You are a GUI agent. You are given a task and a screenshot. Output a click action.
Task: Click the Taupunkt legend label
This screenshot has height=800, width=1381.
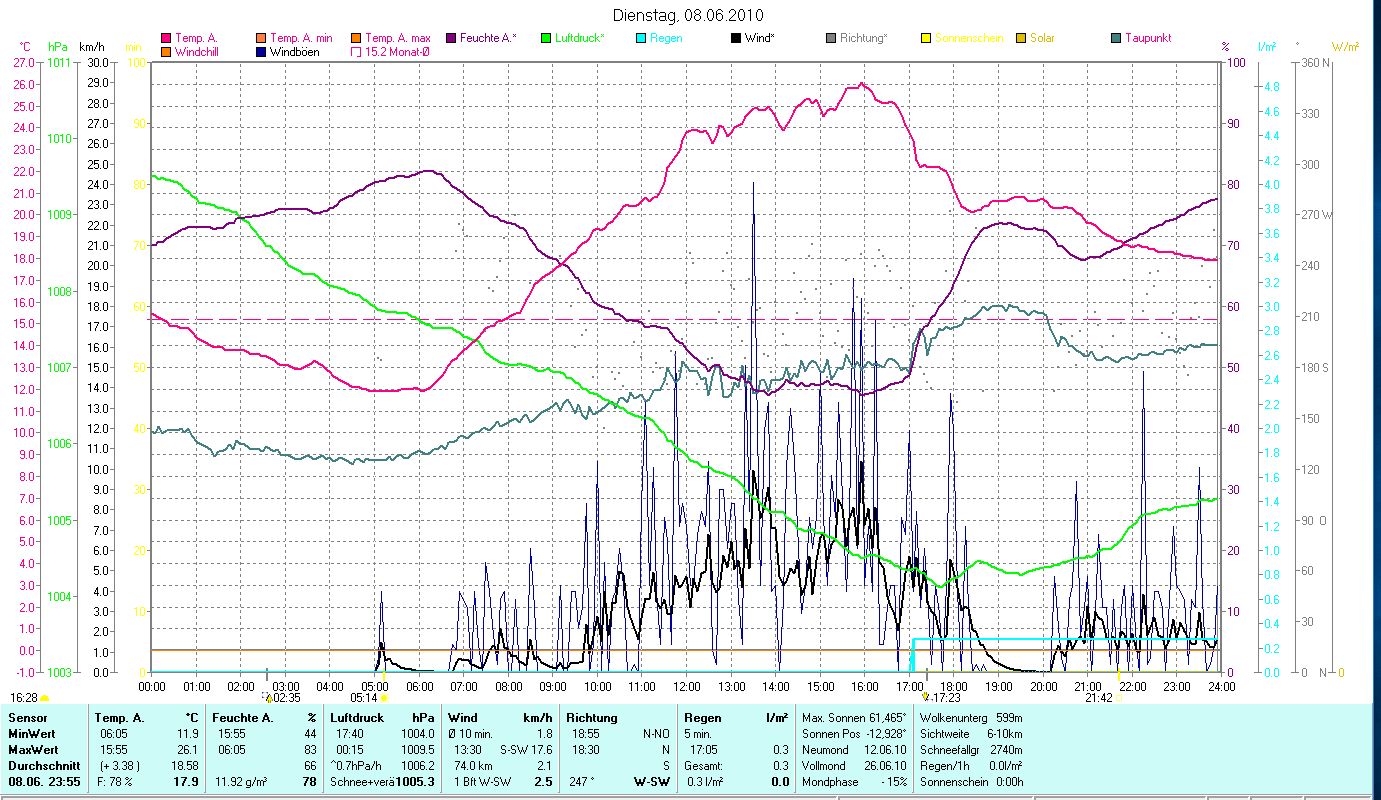coord(1148,38)
